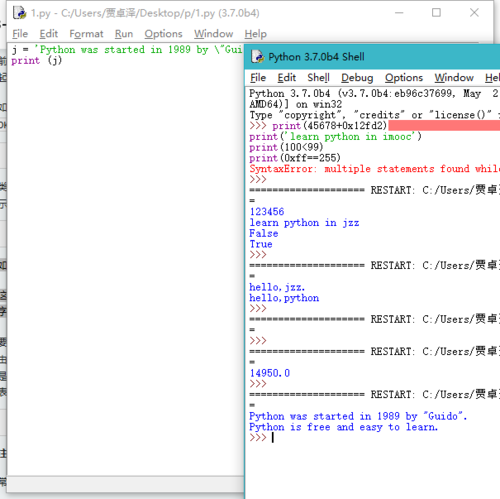
Task: Click the 14950.0 output line
Action: (x=270, y=373)
